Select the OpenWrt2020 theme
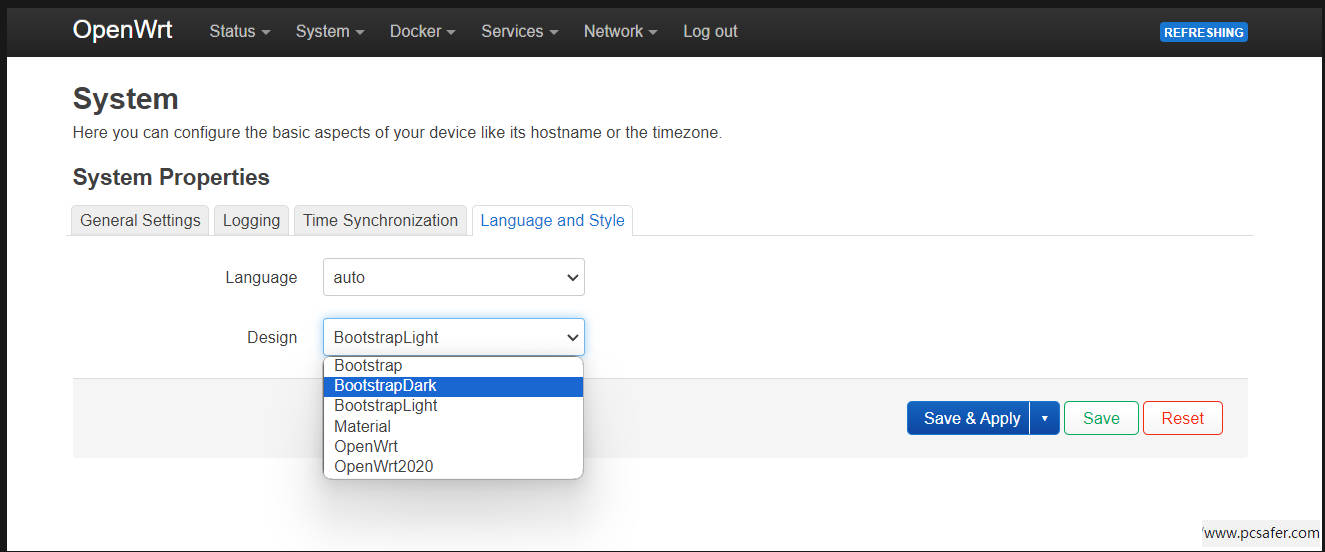The width and height of the screenshot is (1325, 552). 383,467
